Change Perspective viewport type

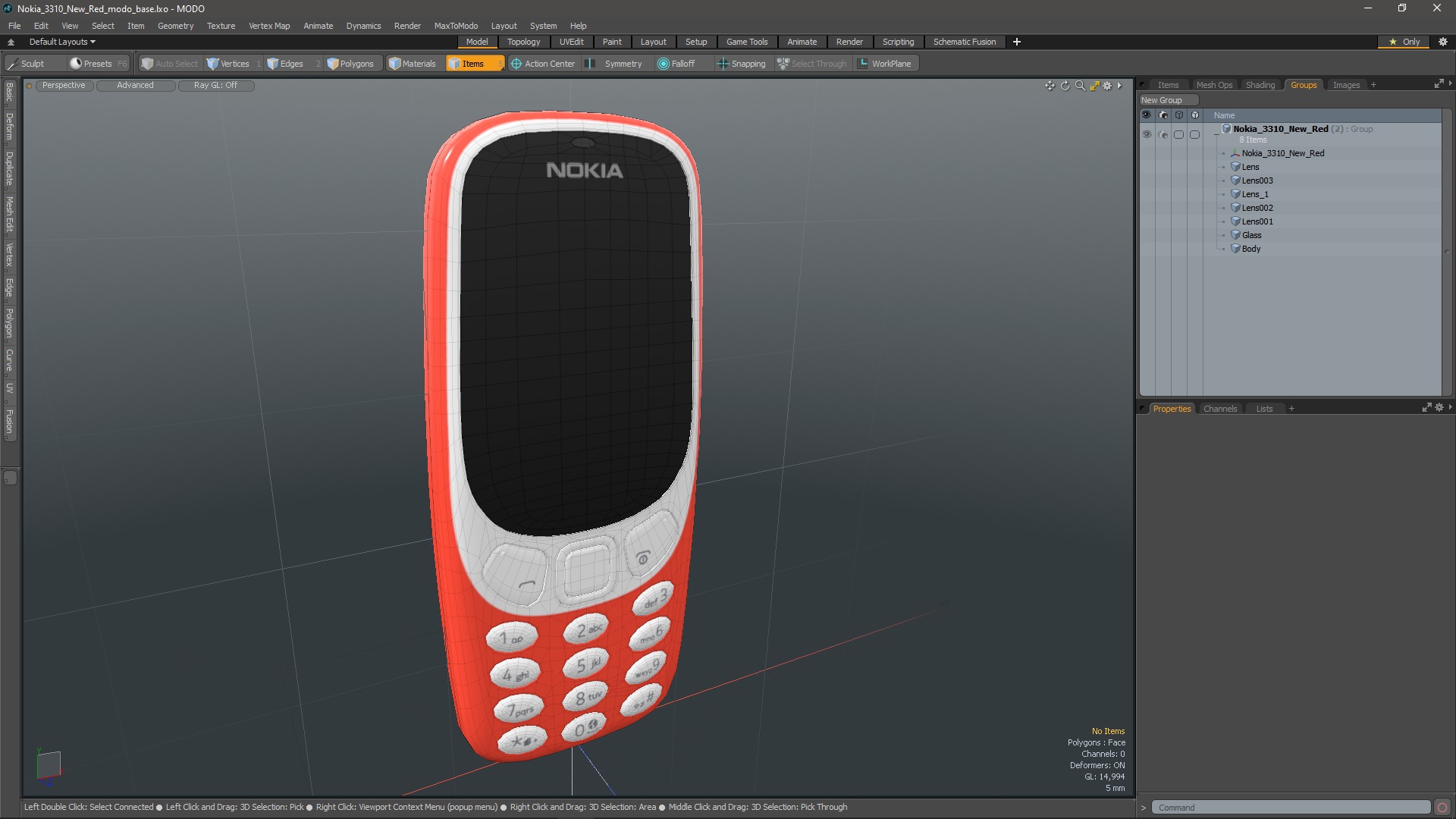(64, 85)
